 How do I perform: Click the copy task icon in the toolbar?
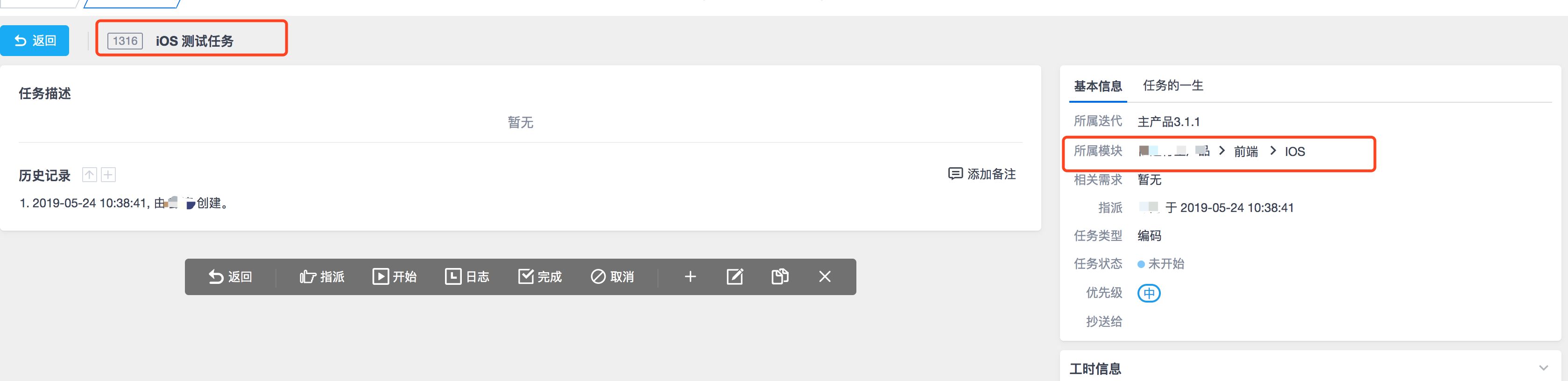click(x=780, y=277)
